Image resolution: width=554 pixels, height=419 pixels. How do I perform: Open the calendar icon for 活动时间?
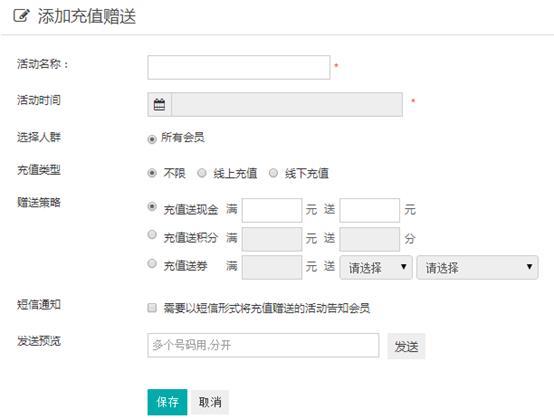[x=159, y=105]
